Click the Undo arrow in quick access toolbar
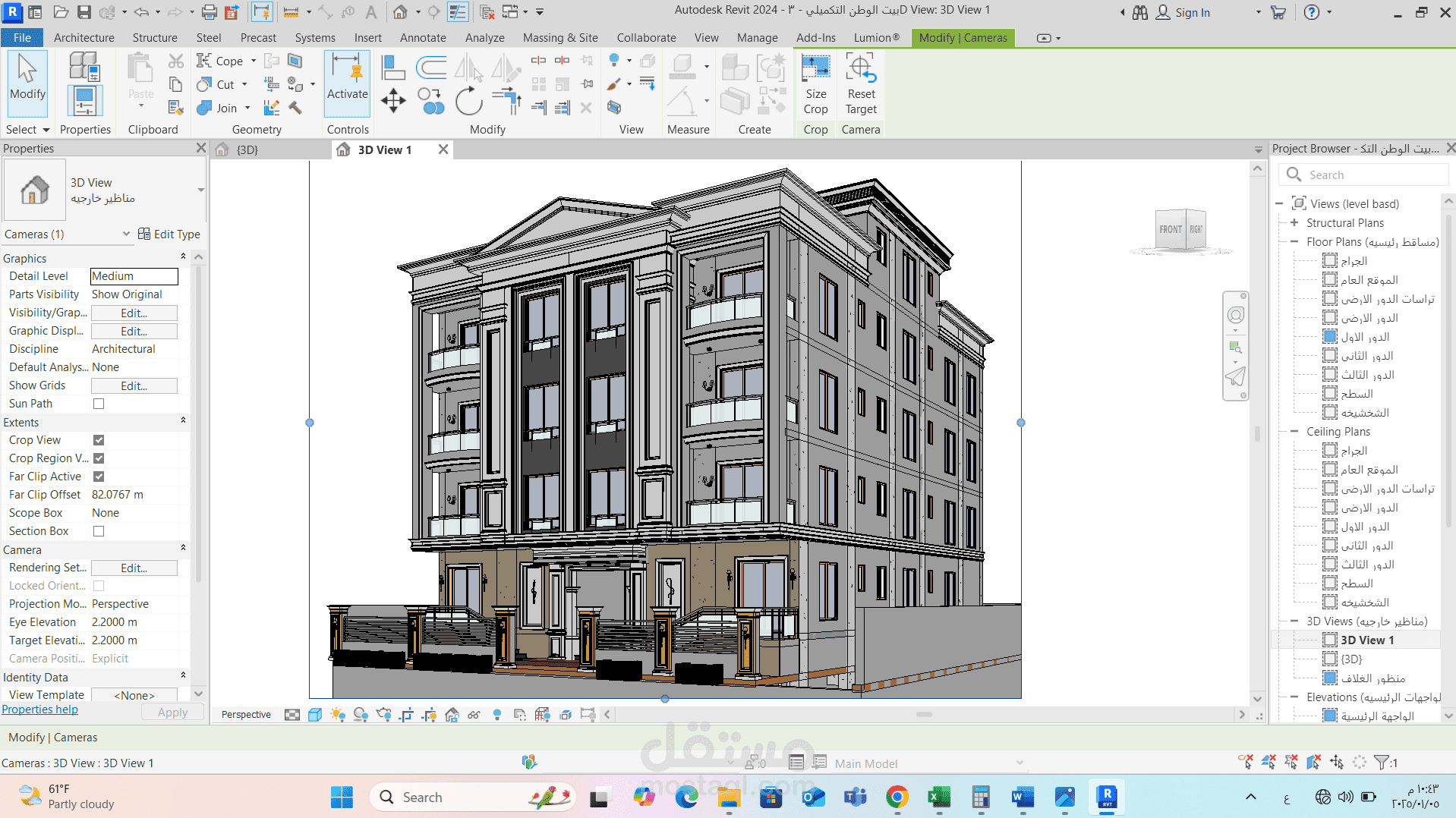 [x=141, y=12]
